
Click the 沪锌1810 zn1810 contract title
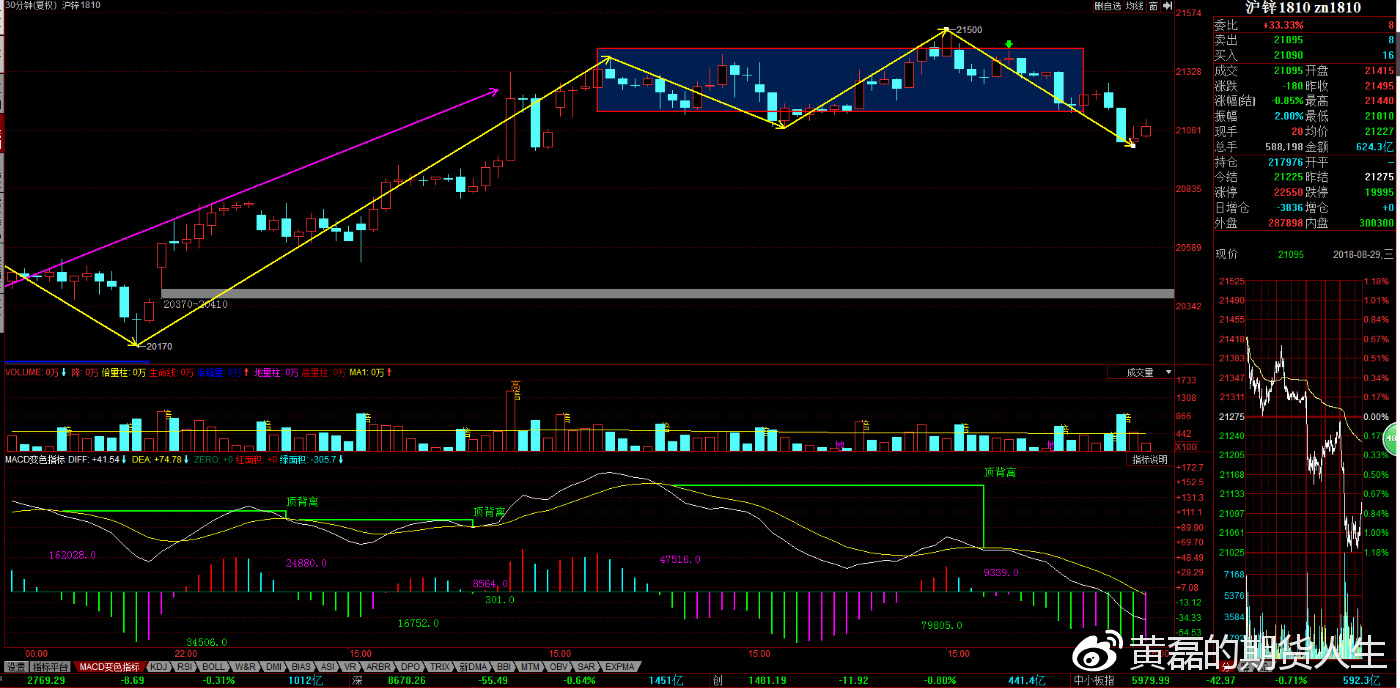point(1302,7)
